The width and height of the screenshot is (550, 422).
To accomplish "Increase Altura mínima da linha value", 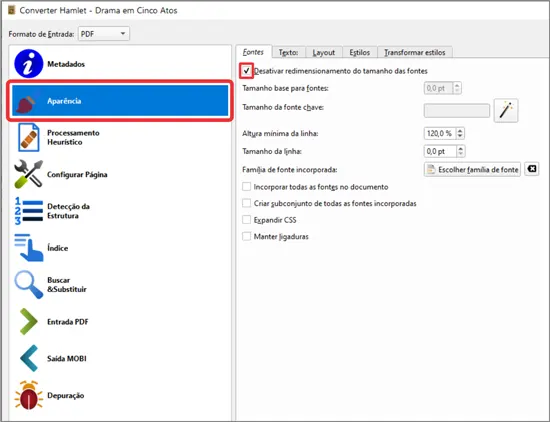I will 460,130.
